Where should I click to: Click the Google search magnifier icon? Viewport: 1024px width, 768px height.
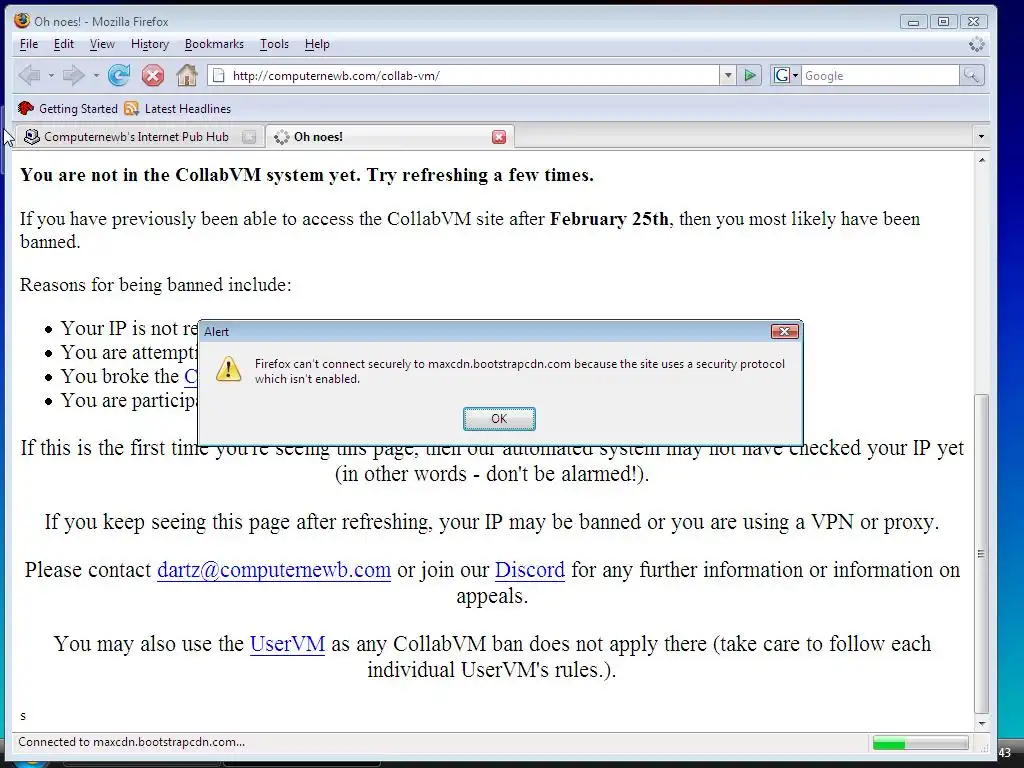pos(971,76)
